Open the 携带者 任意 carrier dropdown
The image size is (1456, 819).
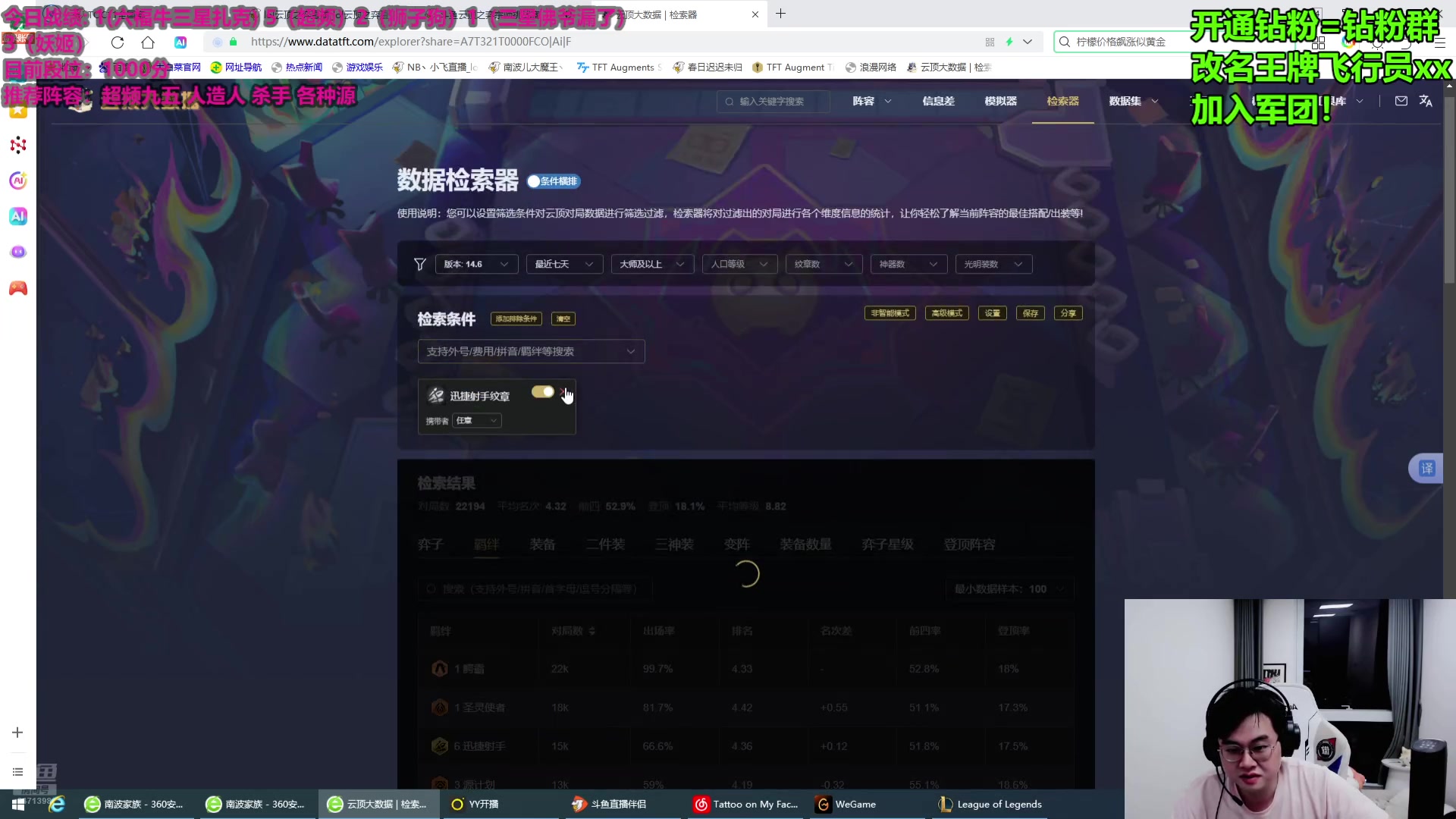pyautogui.click(x=476, y=420)
